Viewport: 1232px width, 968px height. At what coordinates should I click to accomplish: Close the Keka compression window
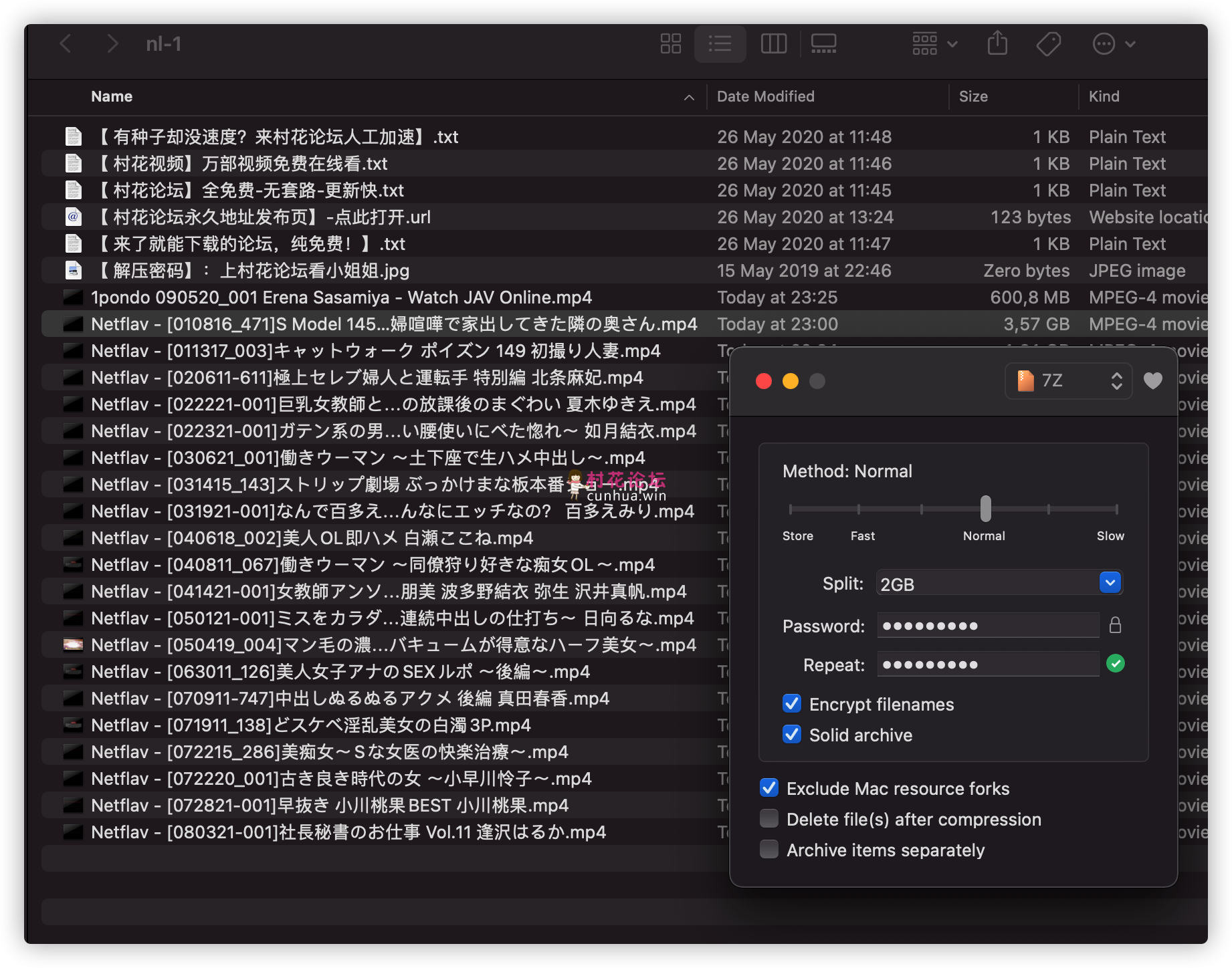pos(763,381)
